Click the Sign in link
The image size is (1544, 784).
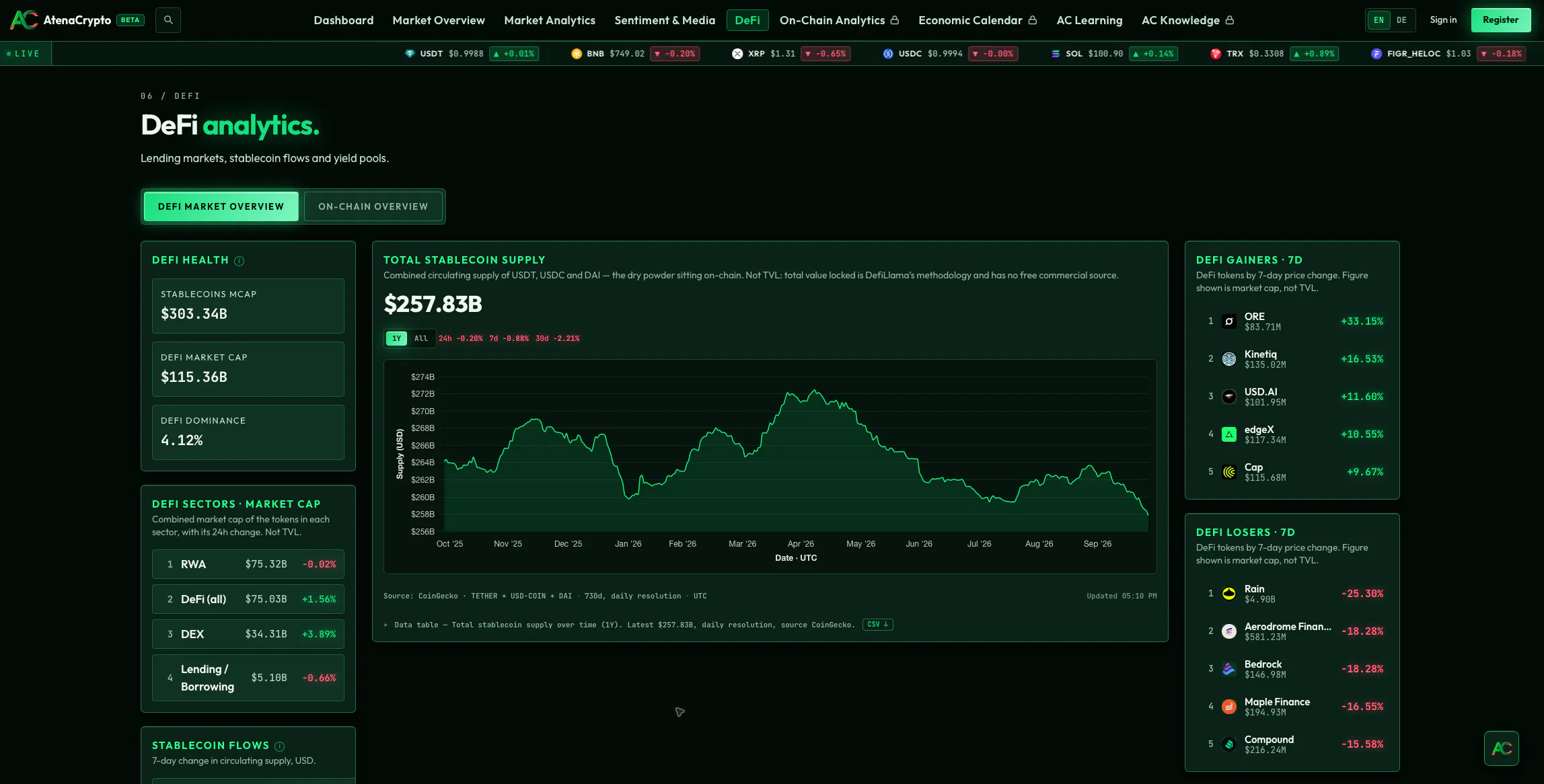pos(1443,20)
